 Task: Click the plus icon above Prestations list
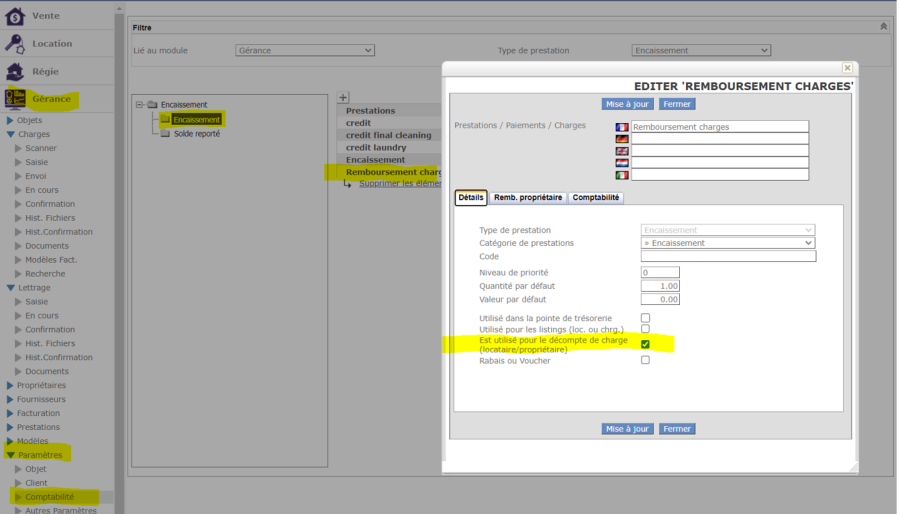click(343, 97)
